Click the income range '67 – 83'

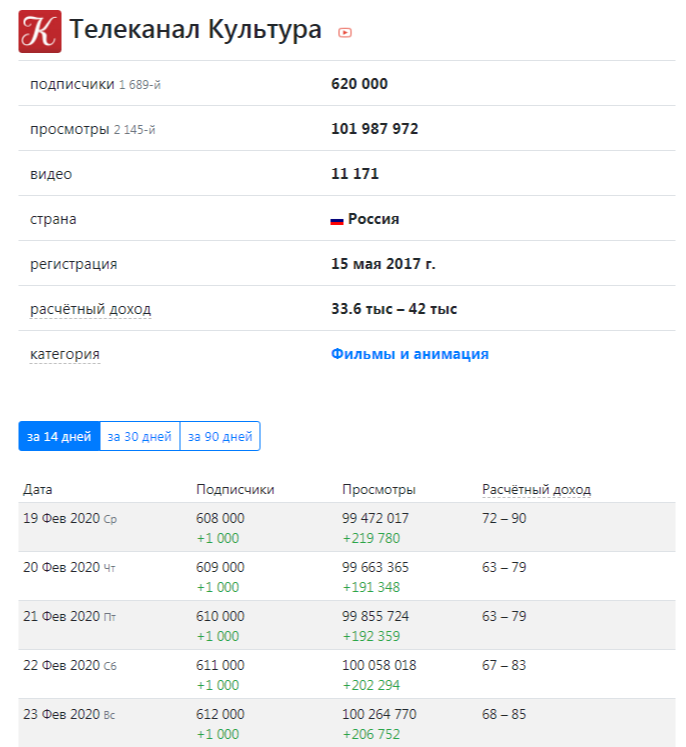point(504,665)
